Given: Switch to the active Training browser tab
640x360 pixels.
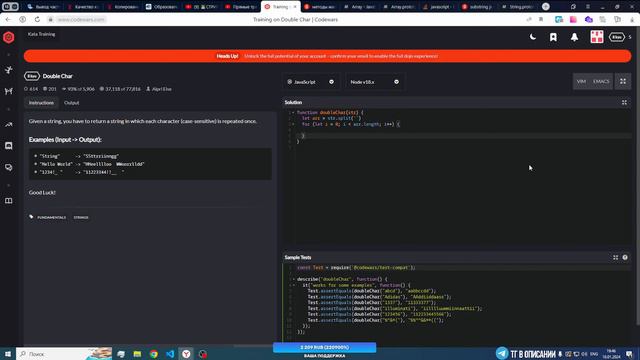Looking at the screenshot, I should [280, 7].
